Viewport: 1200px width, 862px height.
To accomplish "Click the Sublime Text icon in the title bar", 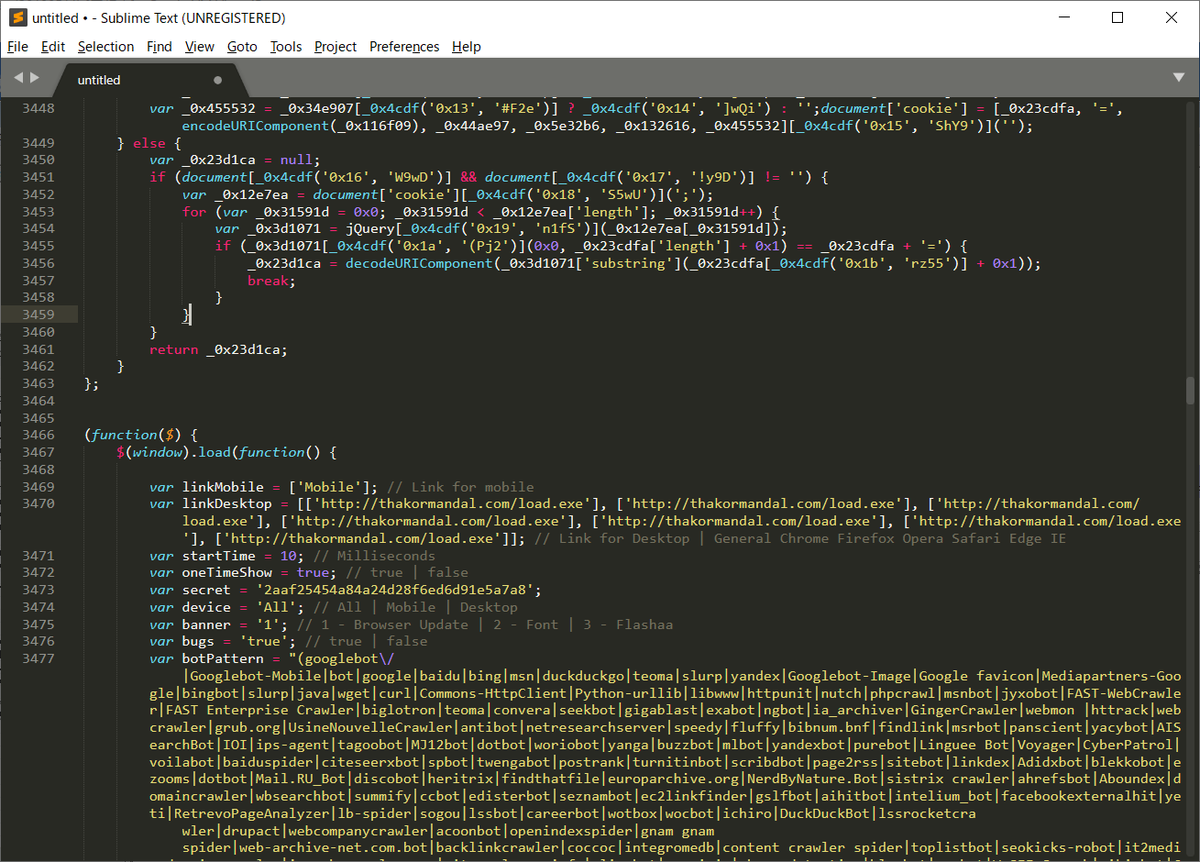I will click(x=16, y=17).
